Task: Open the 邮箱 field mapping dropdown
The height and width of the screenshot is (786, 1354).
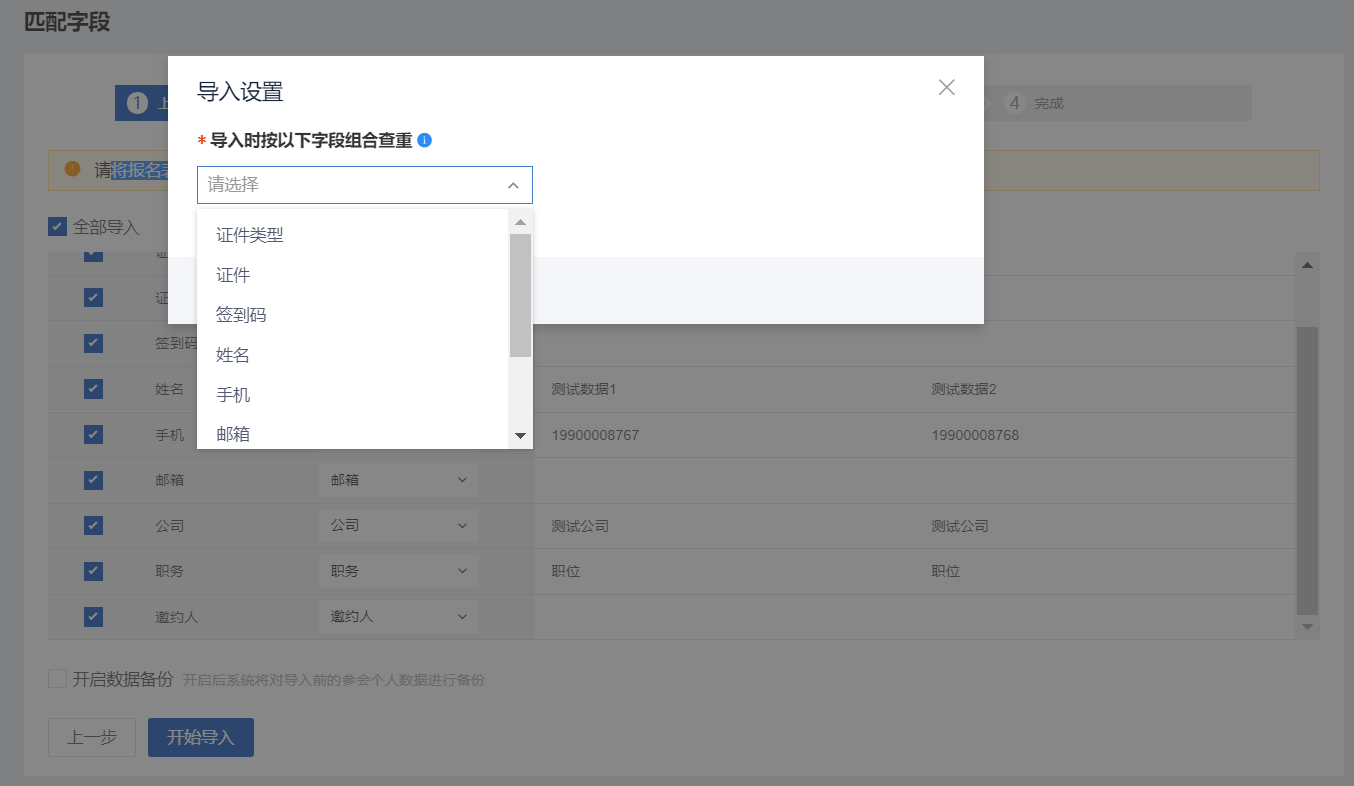Action: (x=398, y=480)
